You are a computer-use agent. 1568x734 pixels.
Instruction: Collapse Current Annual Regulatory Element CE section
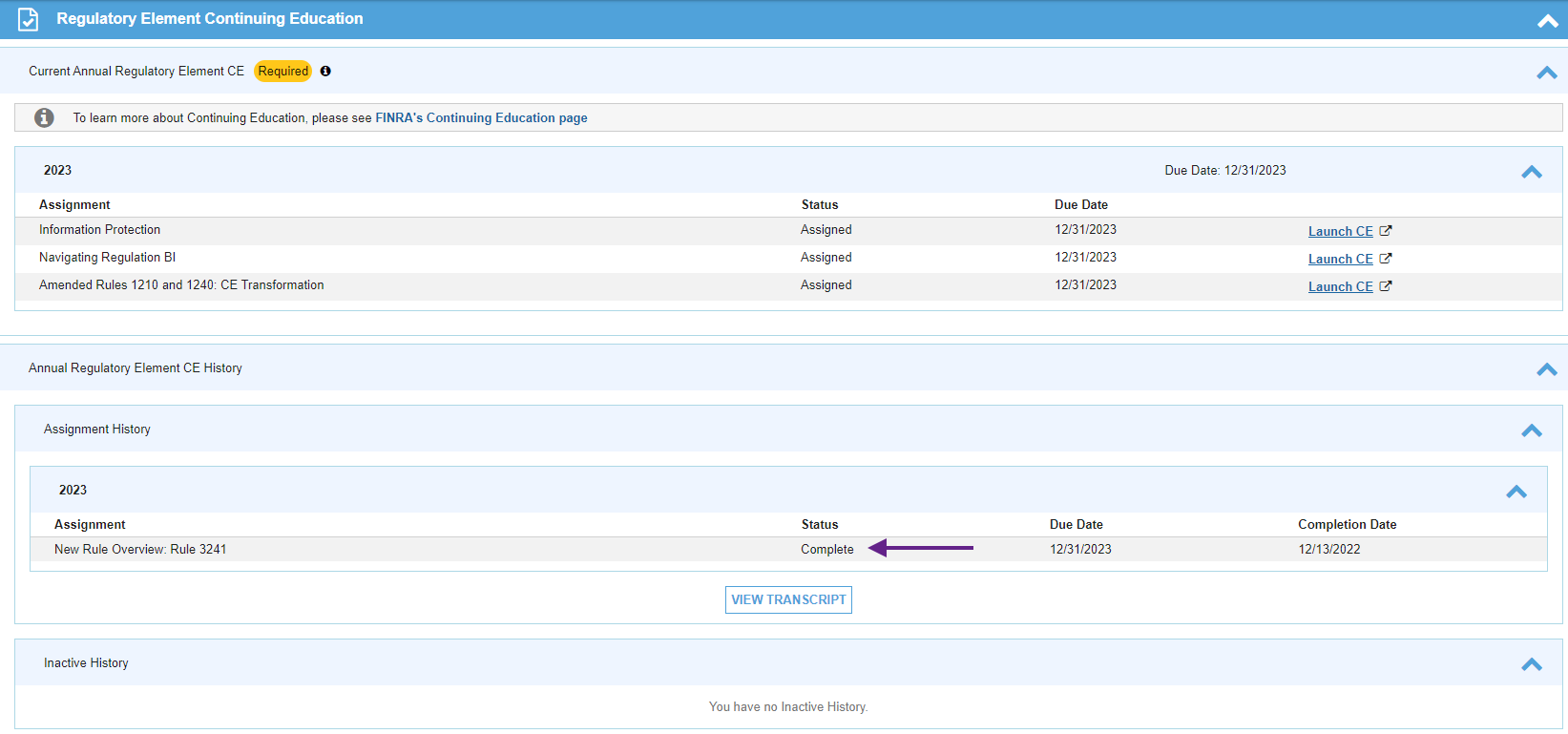[1546, 73]
